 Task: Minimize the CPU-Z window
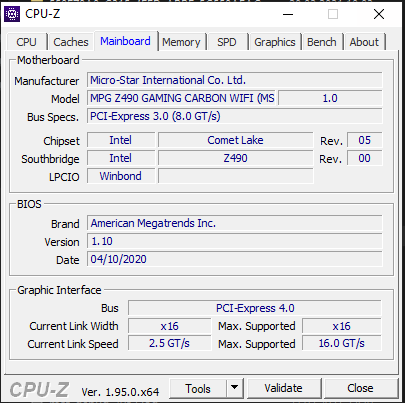288,14
